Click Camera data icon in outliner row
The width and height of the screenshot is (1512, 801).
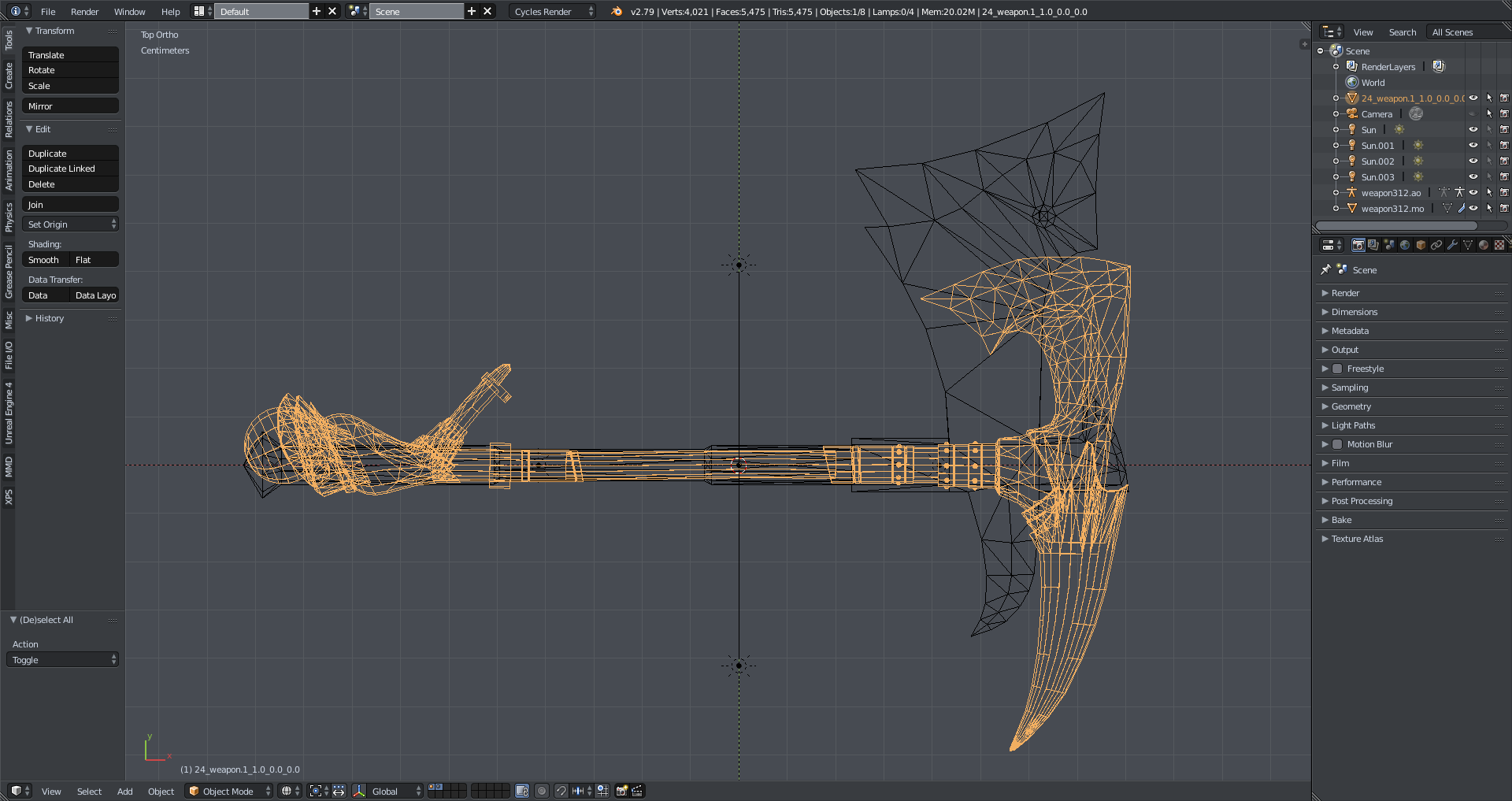coord(1416,113)
